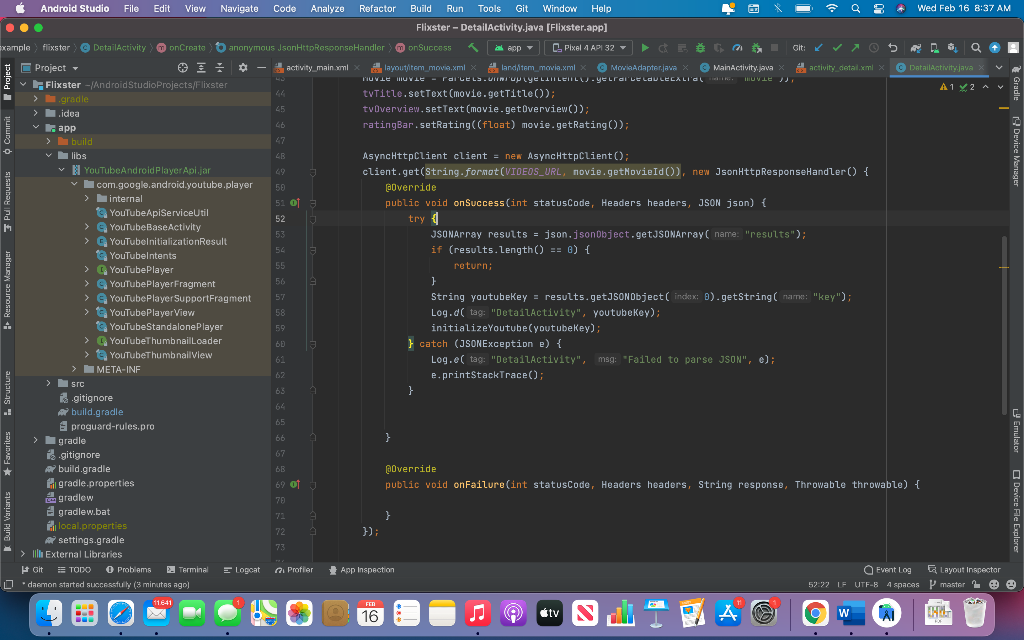Viewport: 1024px width, 640px height.
Task: Click the onSuccess breadcrumb
Action: (x=424, y=48)
